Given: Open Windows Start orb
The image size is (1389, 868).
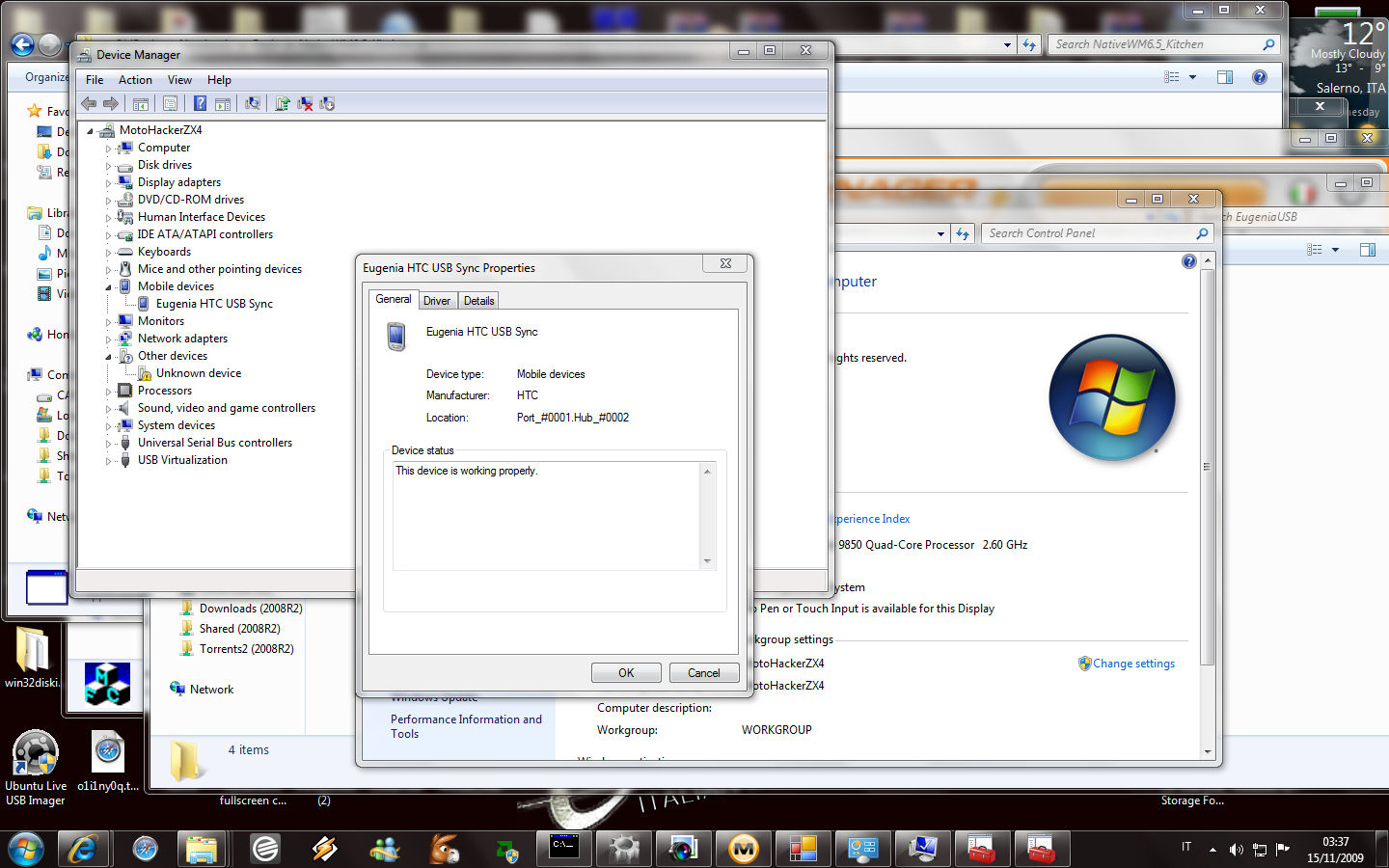Looking at the screenshot, I should (26, 849).
